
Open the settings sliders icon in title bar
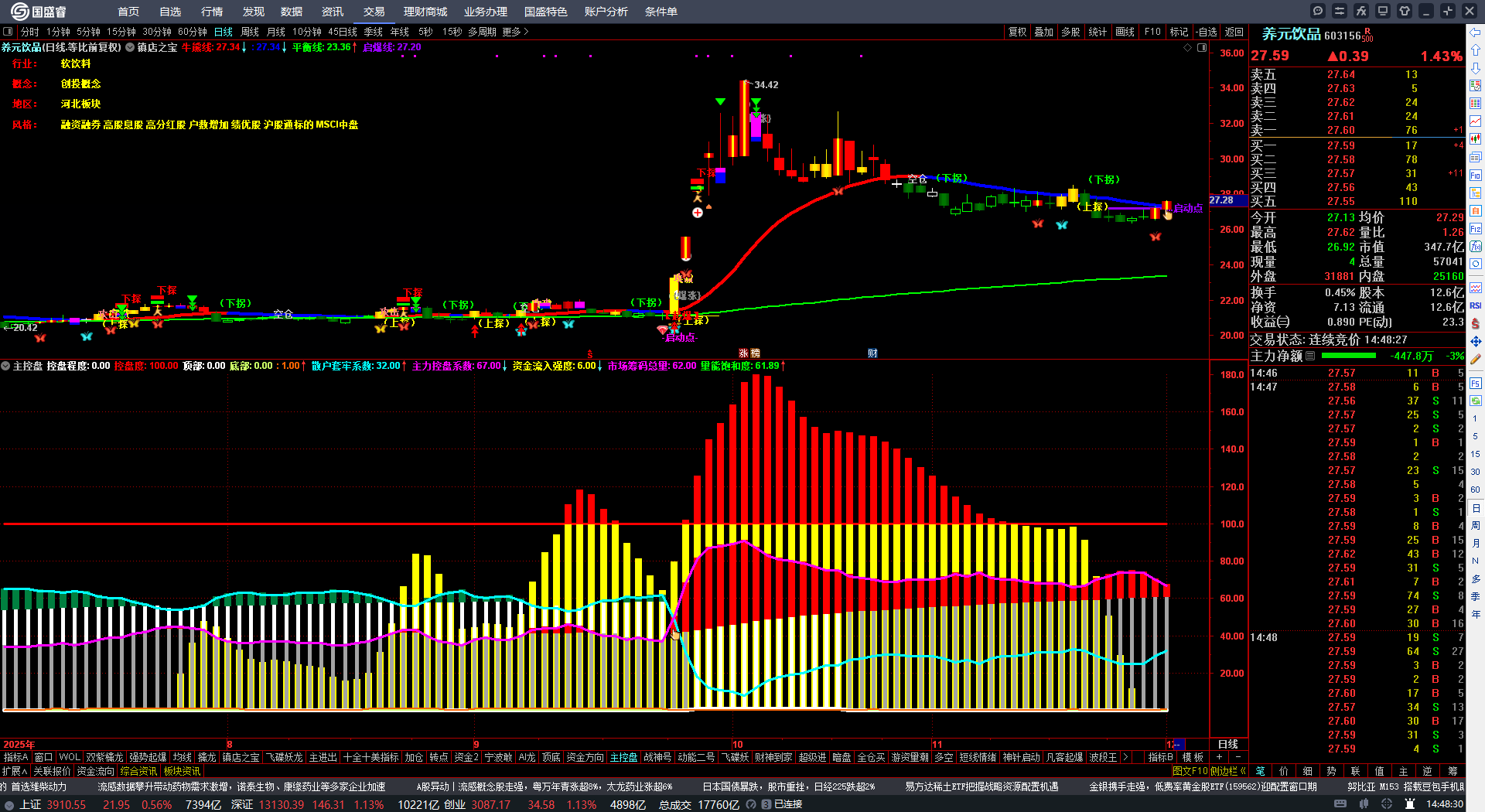pos(1340,11)
